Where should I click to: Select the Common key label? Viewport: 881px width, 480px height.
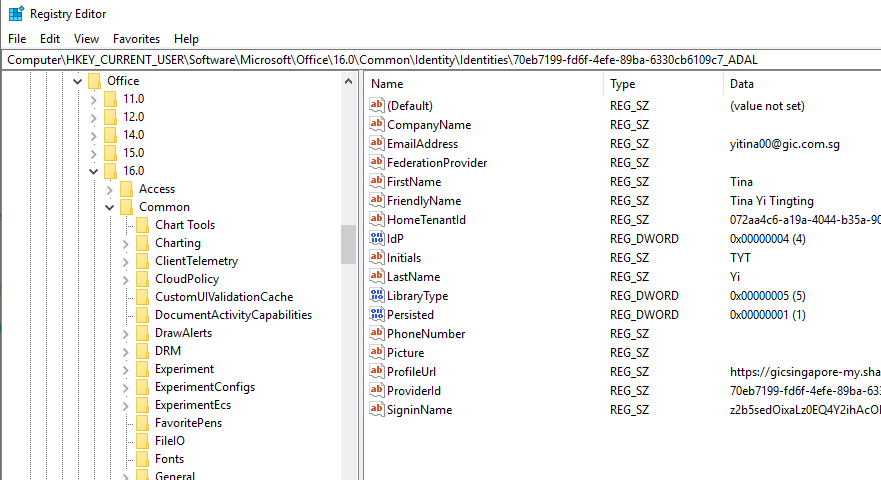[x=164, y=207]
